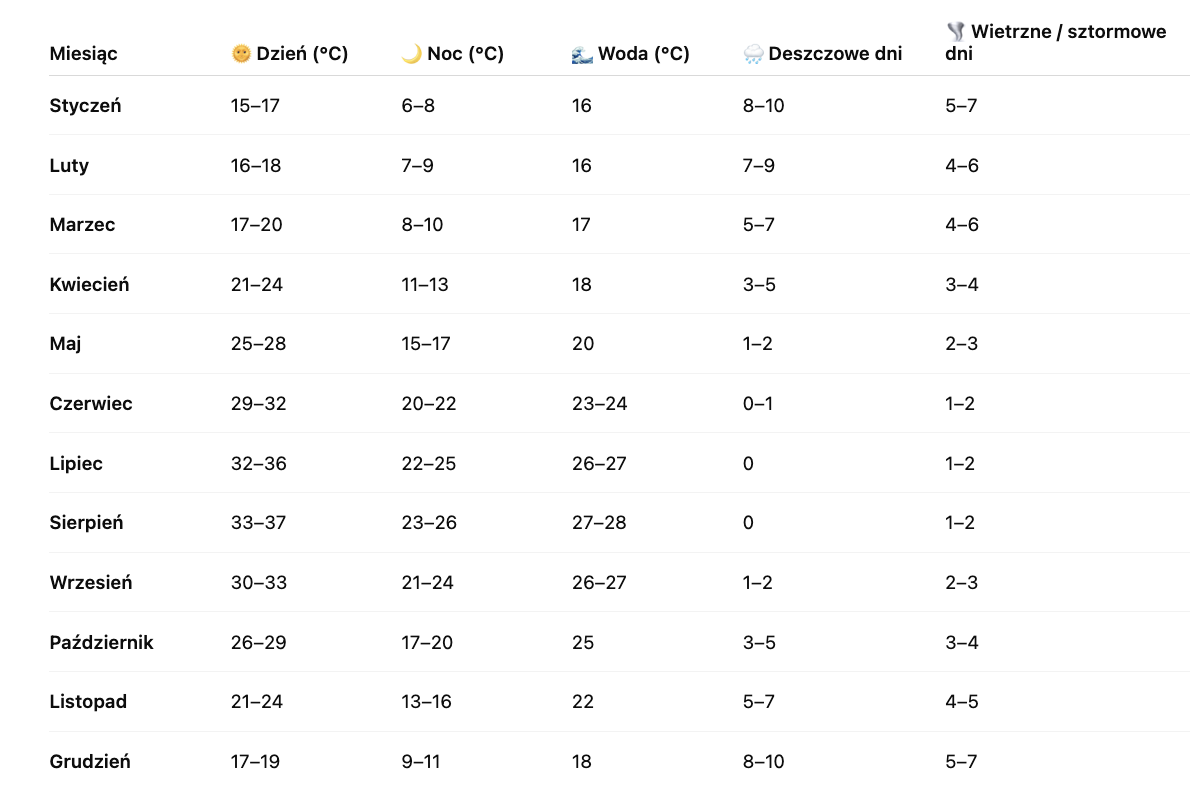1194x798 pixels.
Task: Click Wrzesień night temperature 21–24
Action: [x=427, y=582]
